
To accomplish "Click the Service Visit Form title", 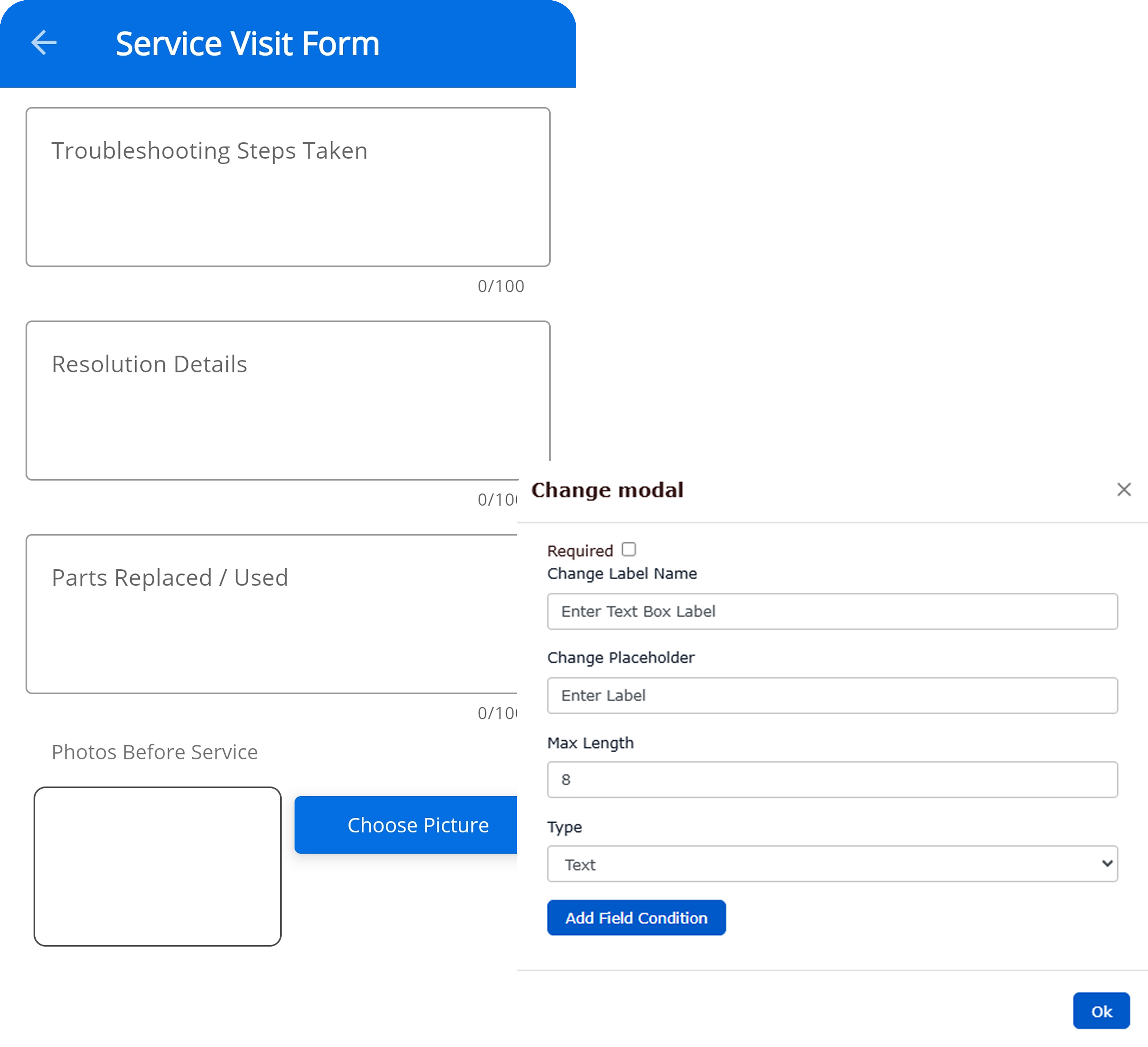I will (x=248, y=44).
